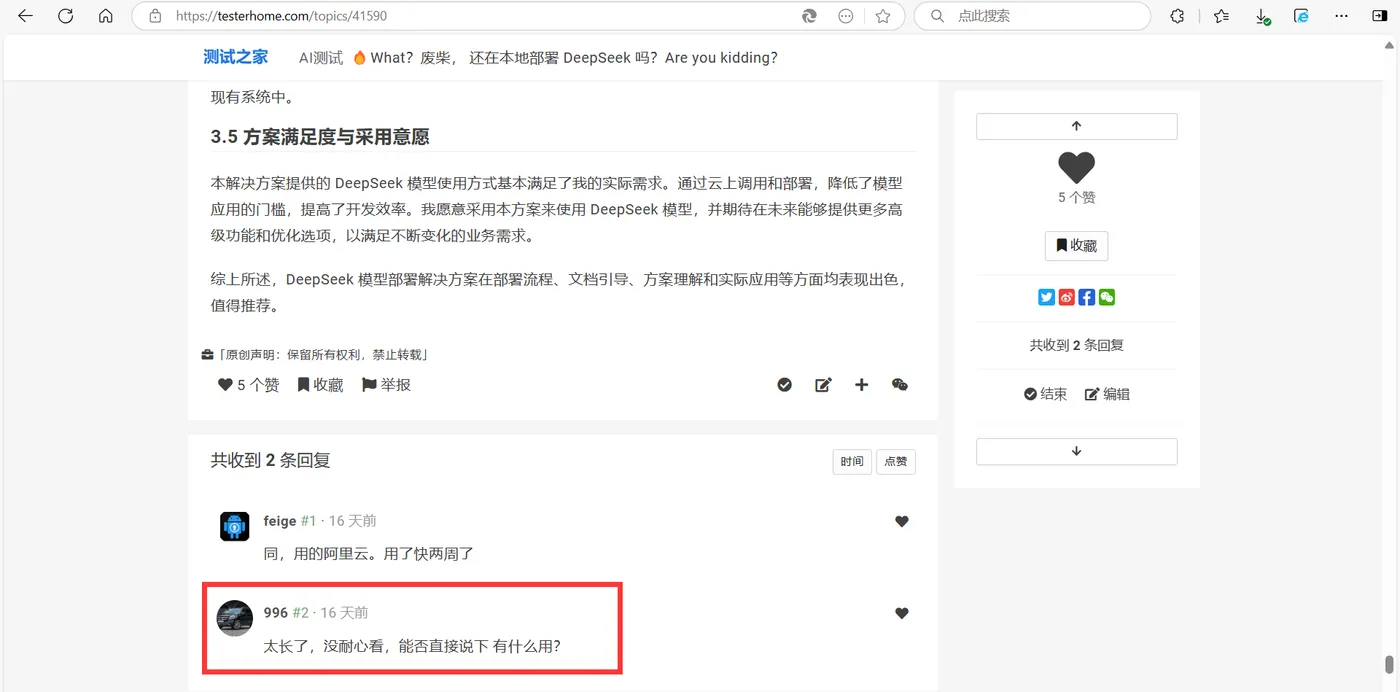Click the reply text starting 太长了，没耐心看
This screenshot has height=692, width=1400.
coord(412,646)
